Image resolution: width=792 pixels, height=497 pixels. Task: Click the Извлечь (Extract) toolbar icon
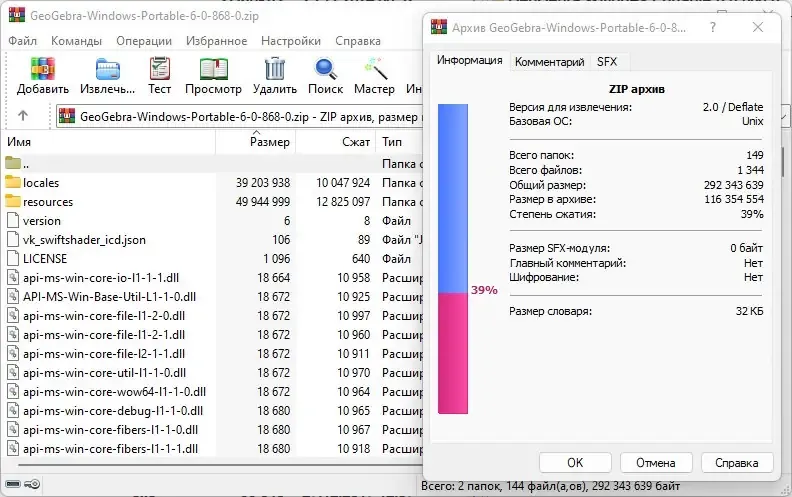pos(108,69)
